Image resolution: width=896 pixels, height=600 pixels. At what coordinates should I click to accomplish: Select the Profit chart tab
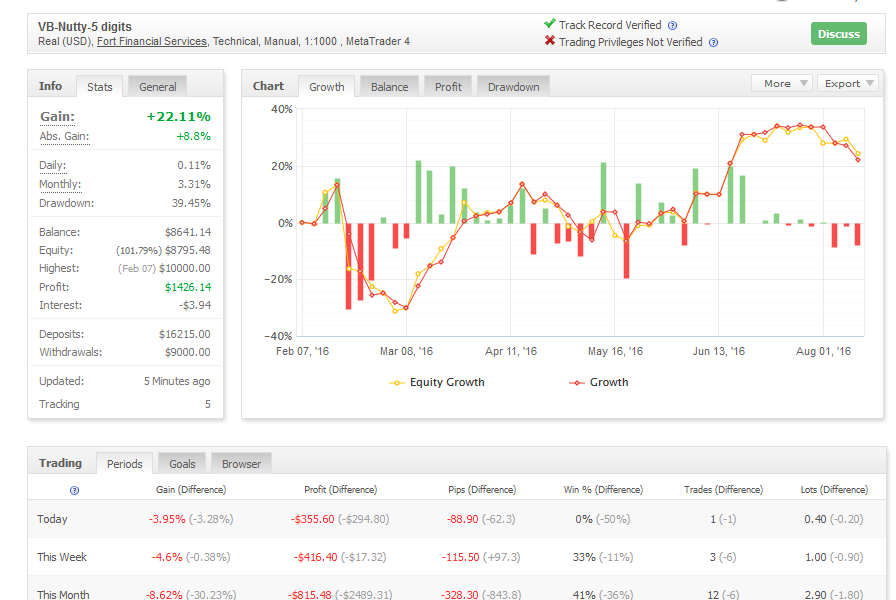[448, 87]
